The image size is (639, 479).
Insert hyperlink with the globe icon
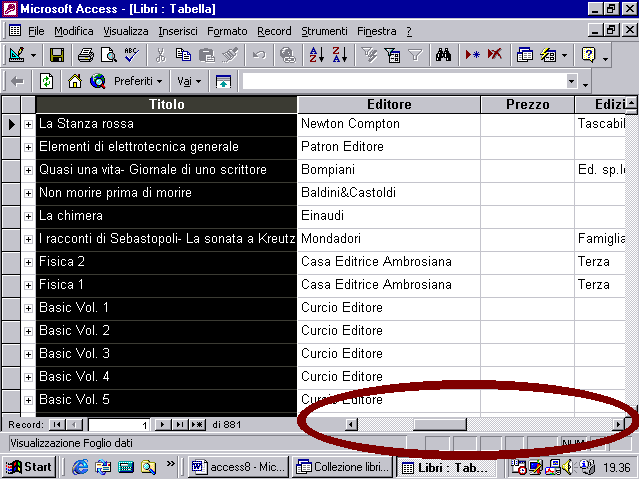point(288,55)
